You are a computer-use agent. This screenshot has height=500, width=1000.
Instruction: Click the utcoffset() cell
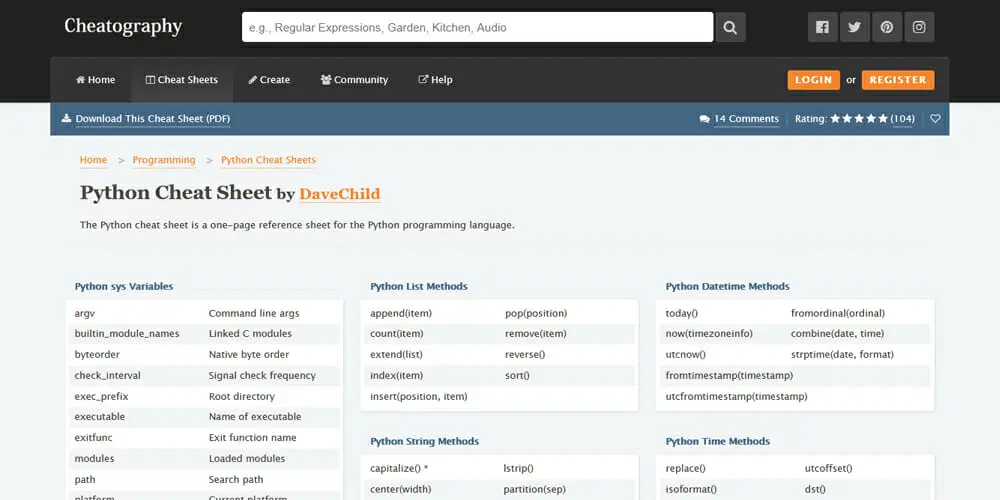828,468
